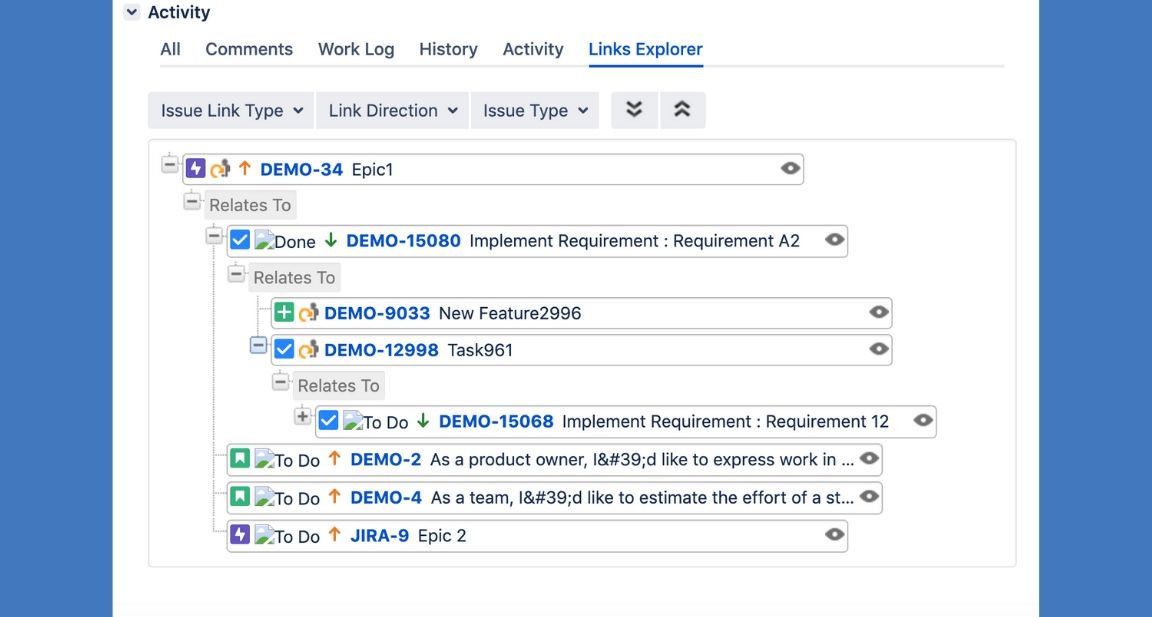Click the Epic icon beside DEMO-34

[x=196, y=169]
